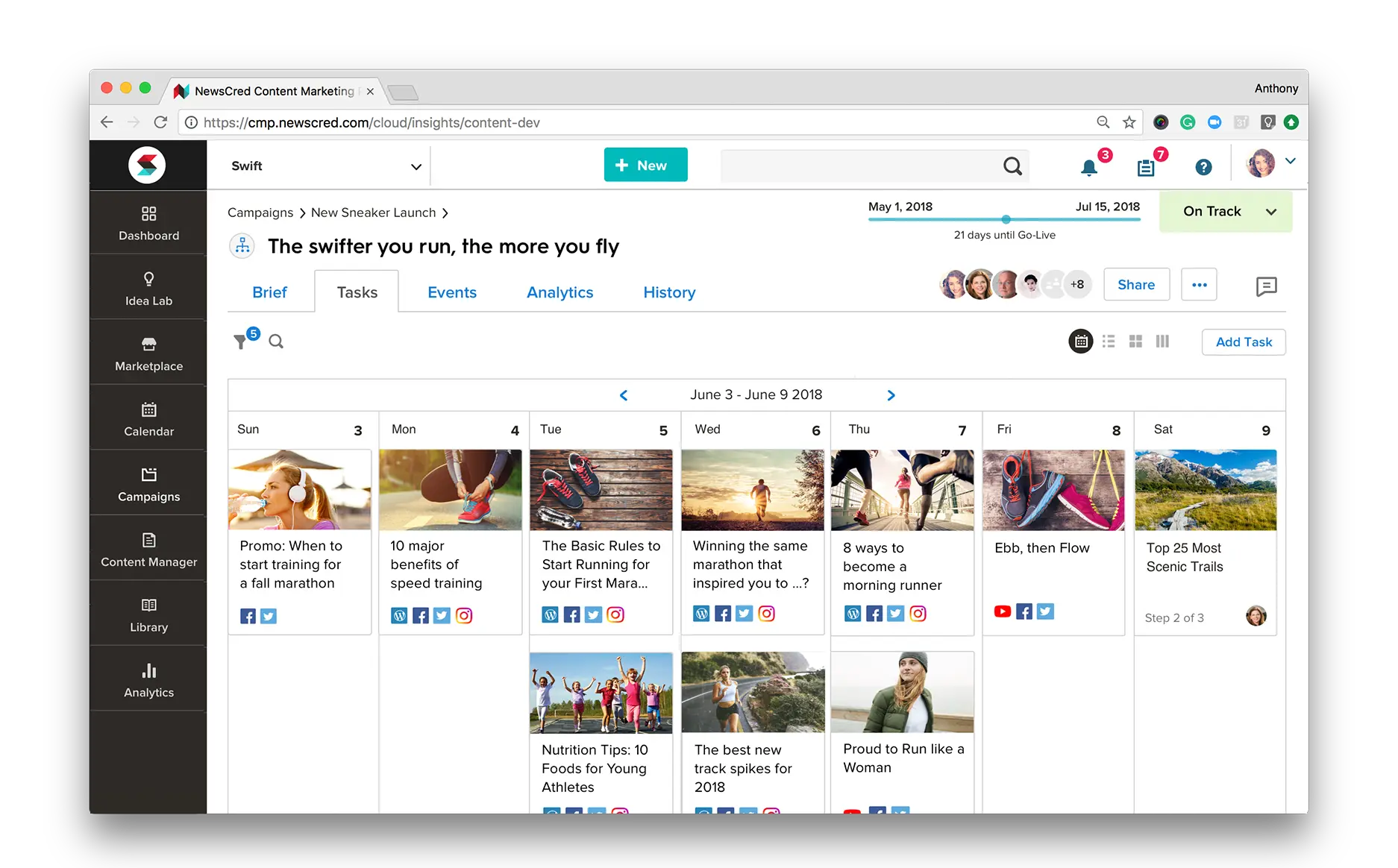Go to Marketplace in sidebar
1398x868 pixels.
[148, 353]
